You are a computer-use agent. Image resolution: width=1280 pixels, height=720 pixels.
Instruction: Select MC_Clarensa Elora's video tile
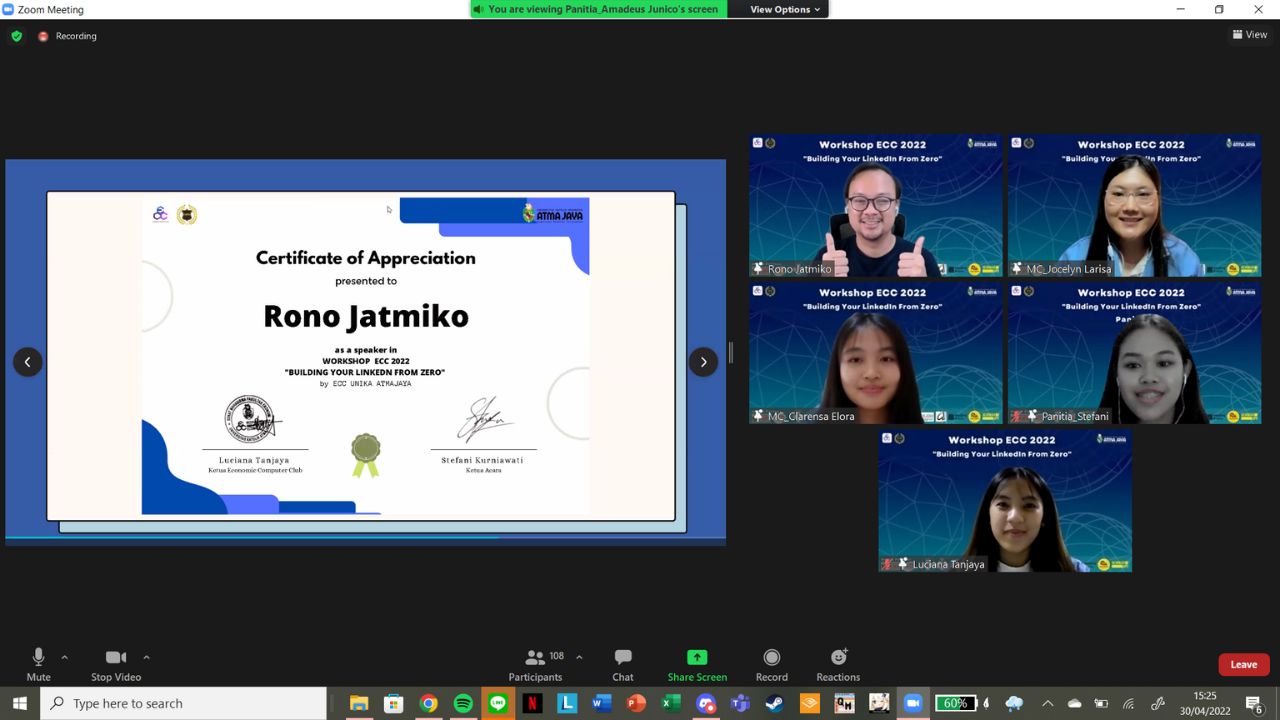(x=875, y=353)
